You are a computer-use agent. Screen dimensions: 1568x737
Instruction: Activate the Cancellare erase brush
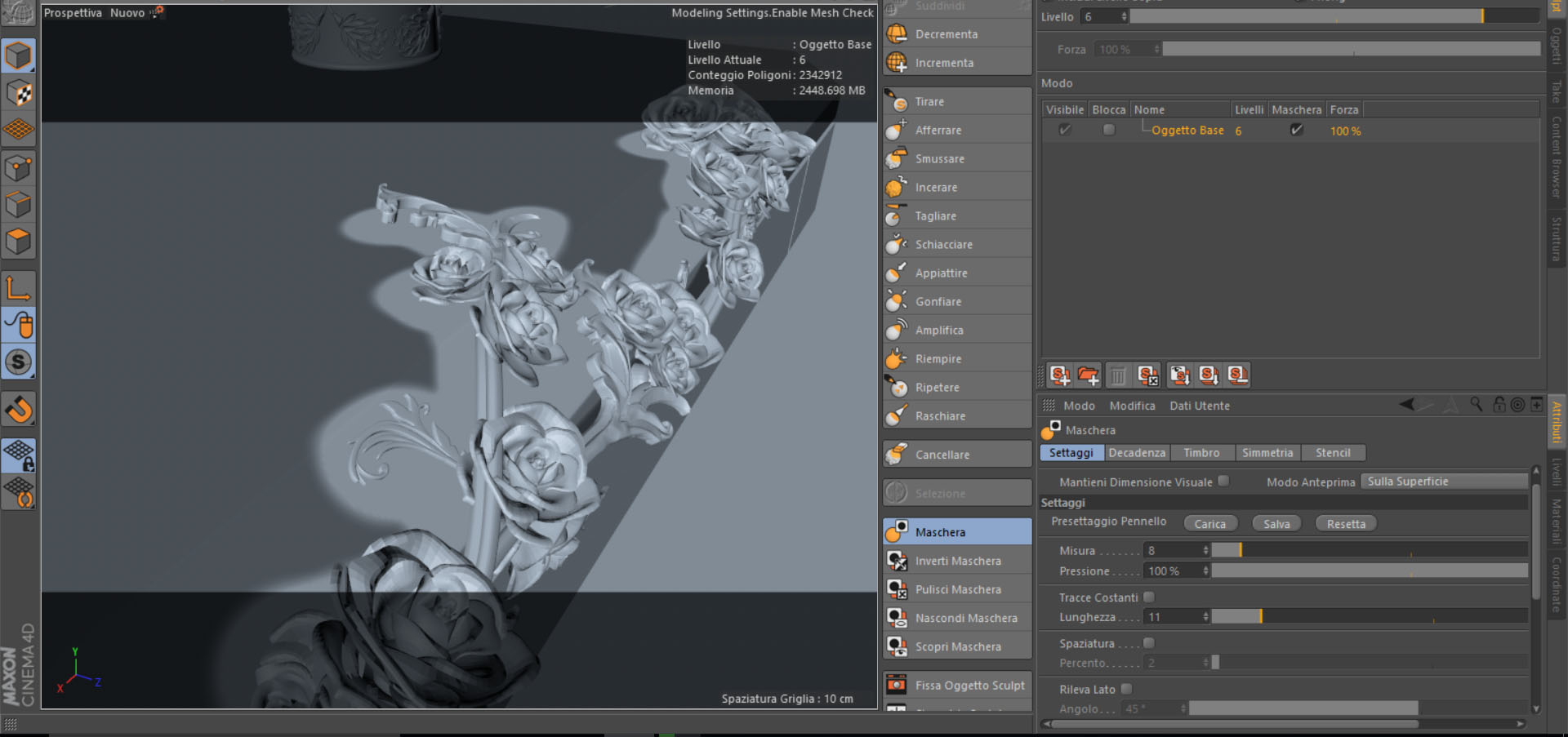point(957,455)
